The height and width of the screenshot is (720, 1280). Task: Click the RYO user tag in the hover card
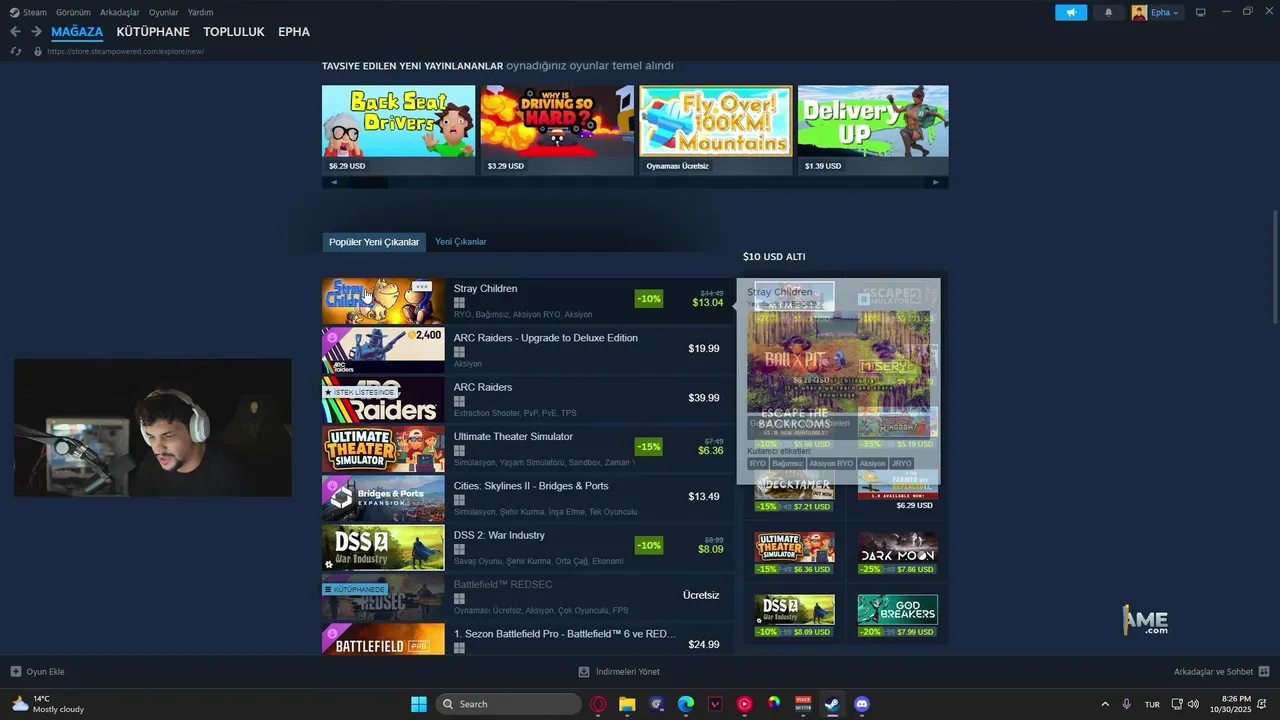(x=758, y=463)
